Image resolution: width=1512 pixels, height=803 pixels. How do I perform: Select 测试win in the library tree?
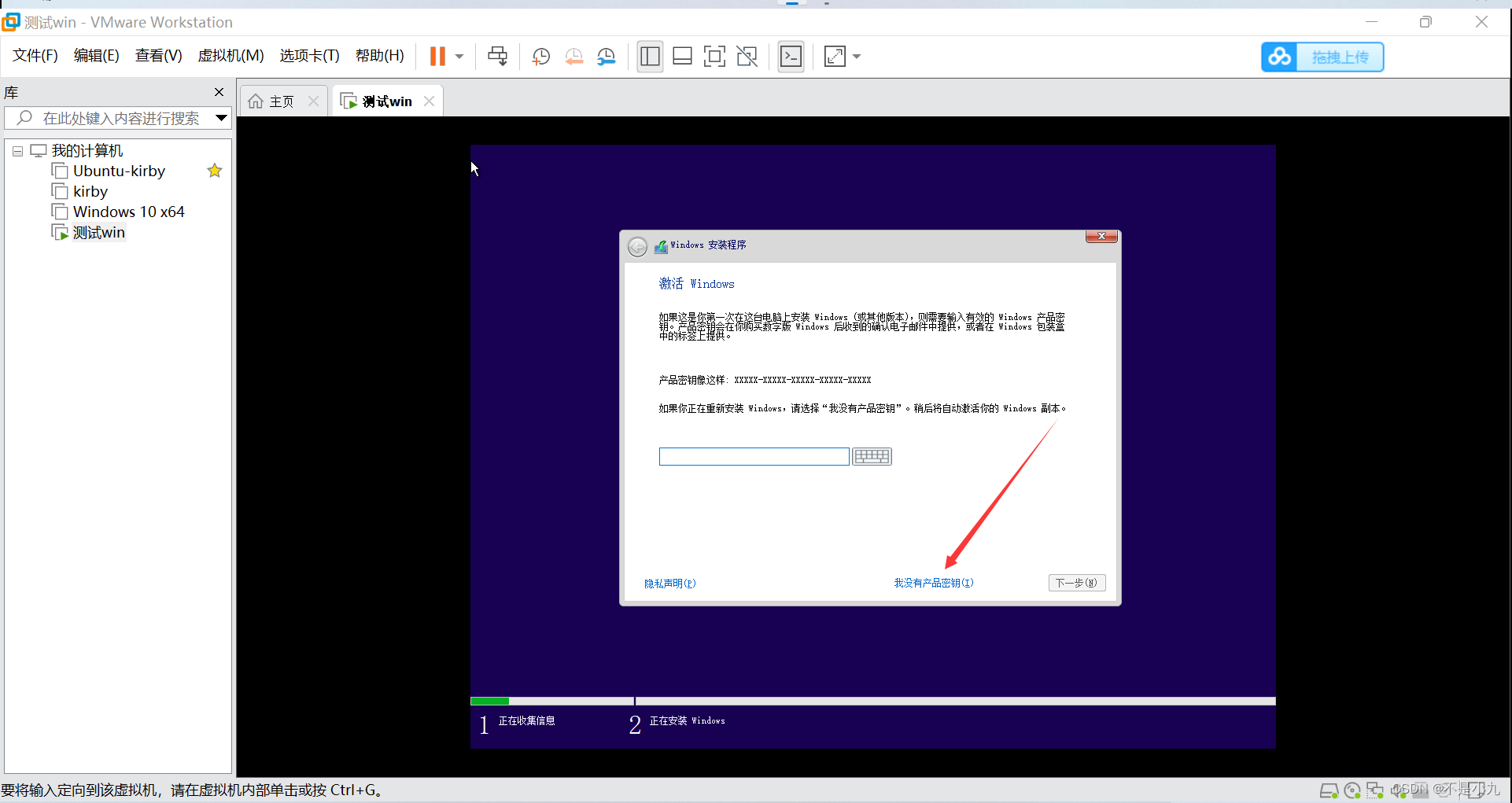tap(99, 232)
